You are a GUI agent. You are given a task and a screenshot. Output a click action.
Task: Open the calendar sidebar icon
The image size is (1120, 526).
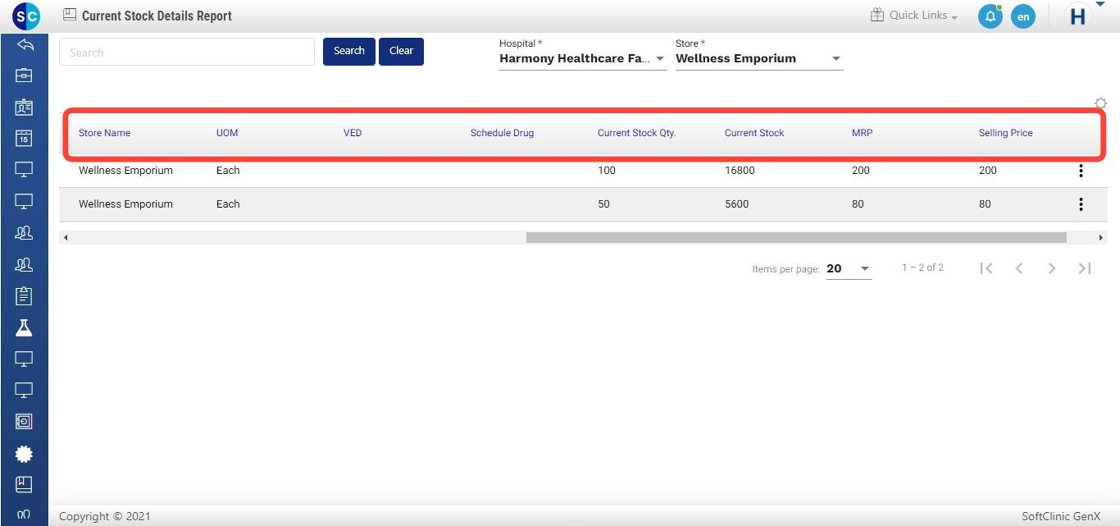[24, 138]
